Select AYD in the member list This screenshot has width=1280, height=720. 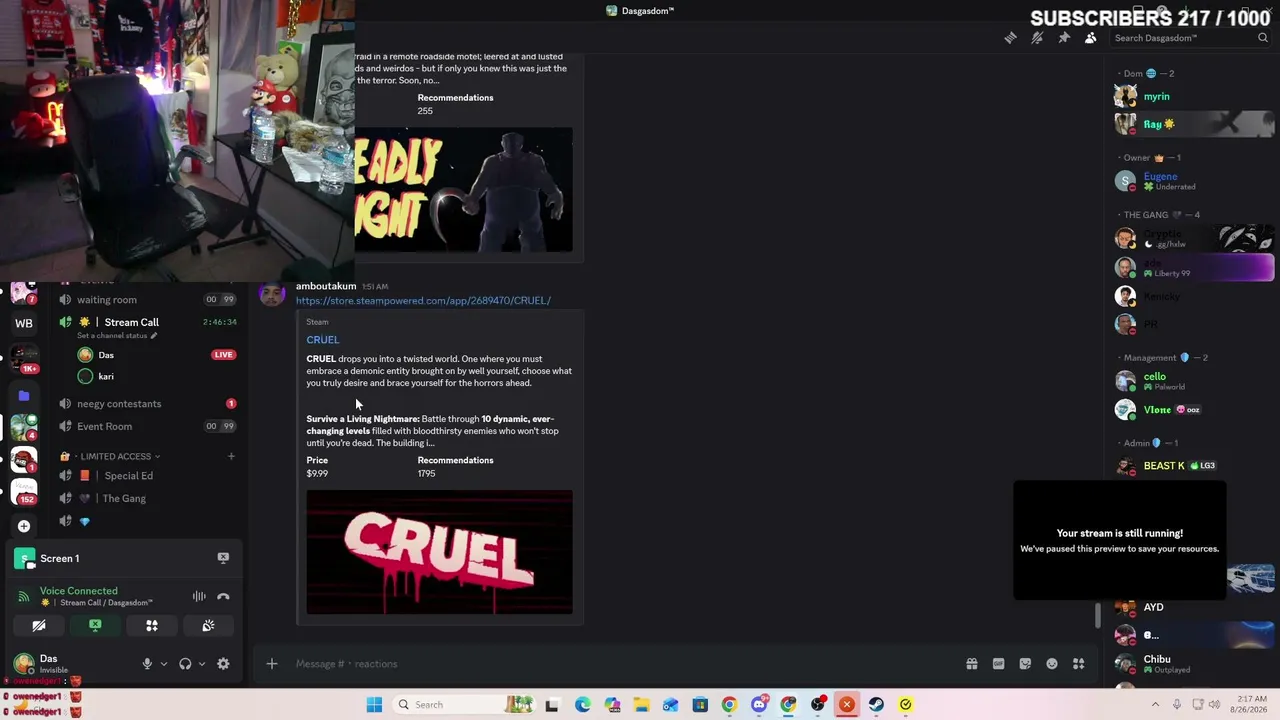point(1194,608)
